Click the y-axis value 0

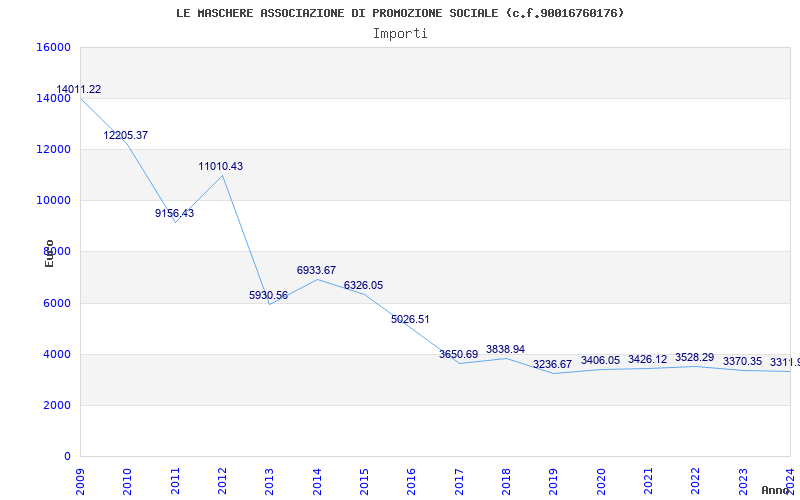click(67, 456)
